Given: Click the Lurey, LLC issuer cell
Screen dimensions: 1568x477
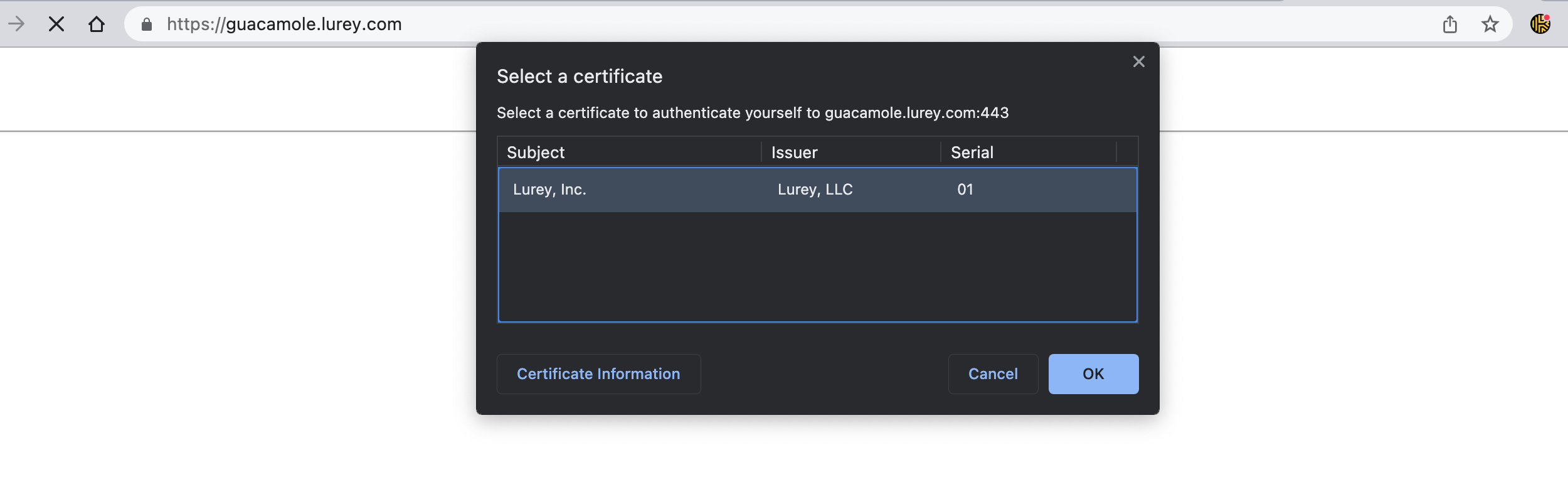Looking at the screenshot, I should coord(815,190).
